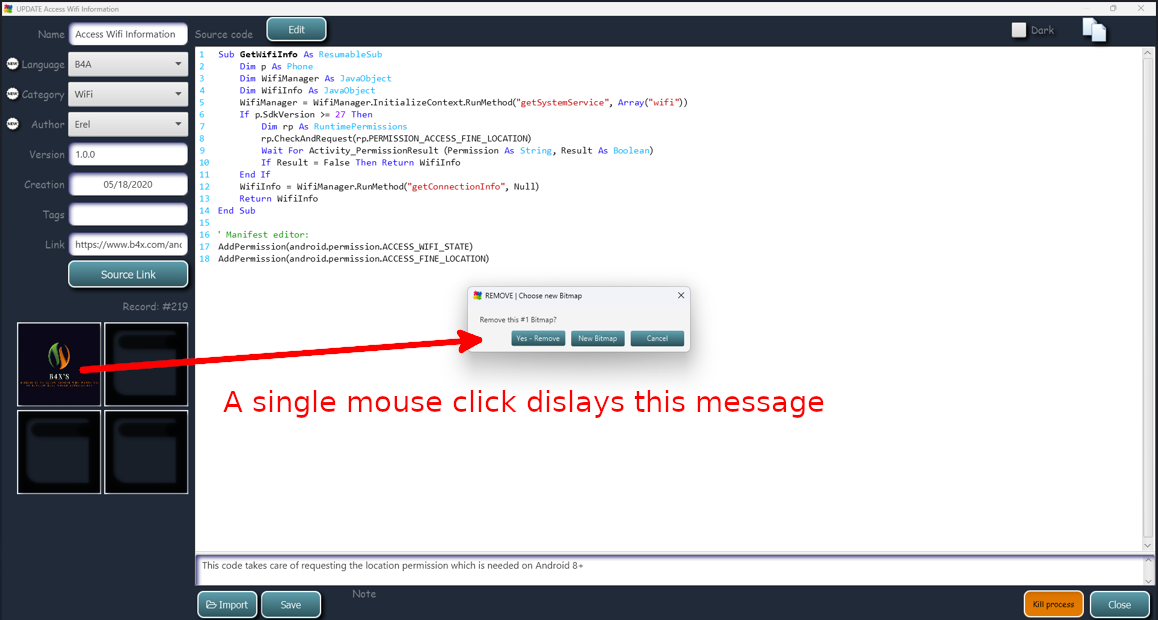Click the Version field showing 1.0.0
1158x620 pixels.
pos(128,155)
